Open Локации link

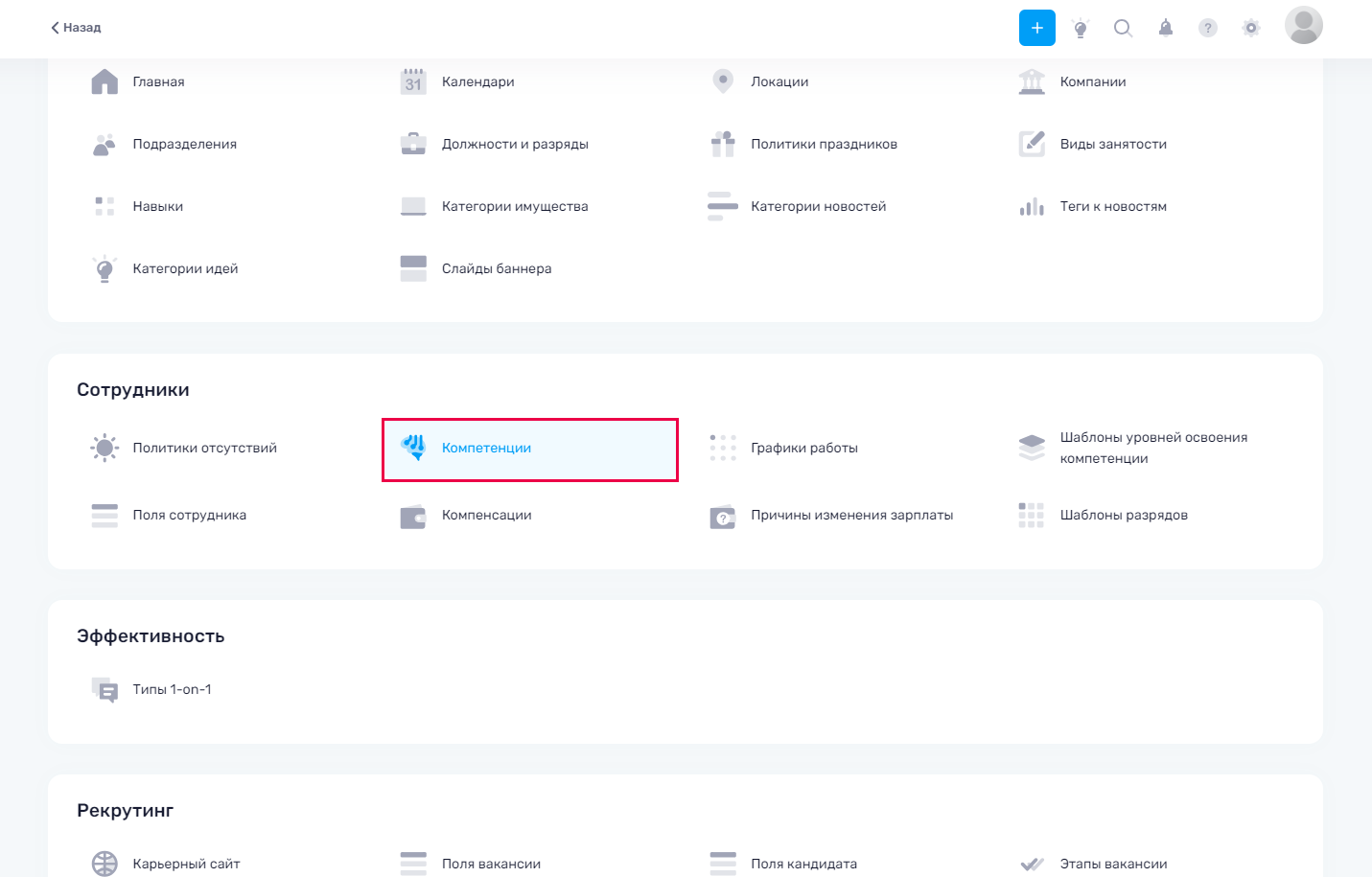pos(779,81)
